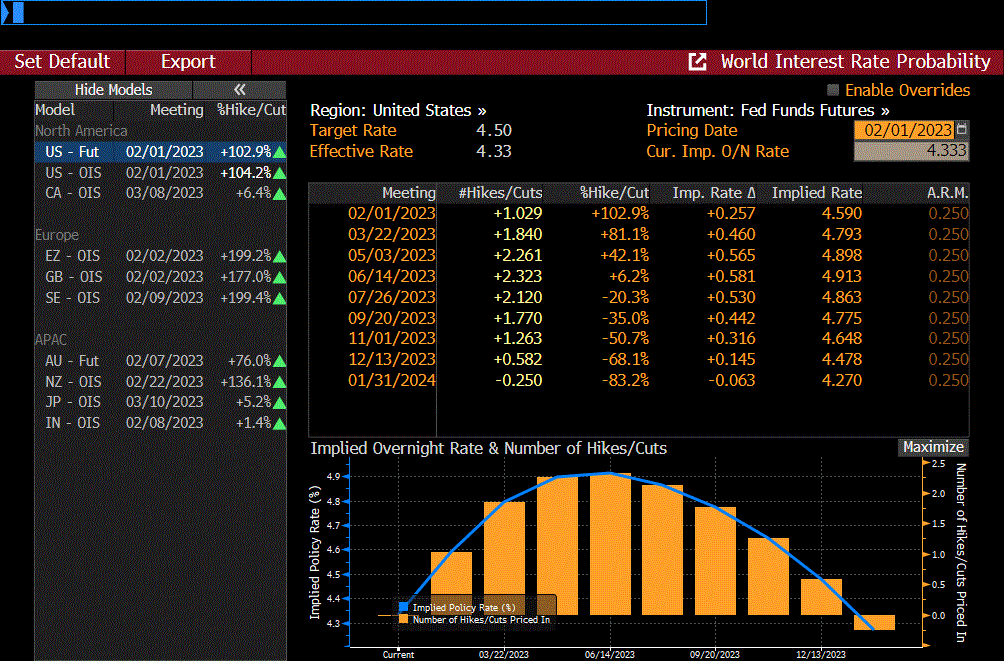Click meeting date 12/13/2023 in table
The width and height of the screenshot is (1004, 661).
(x=392, y=359)
